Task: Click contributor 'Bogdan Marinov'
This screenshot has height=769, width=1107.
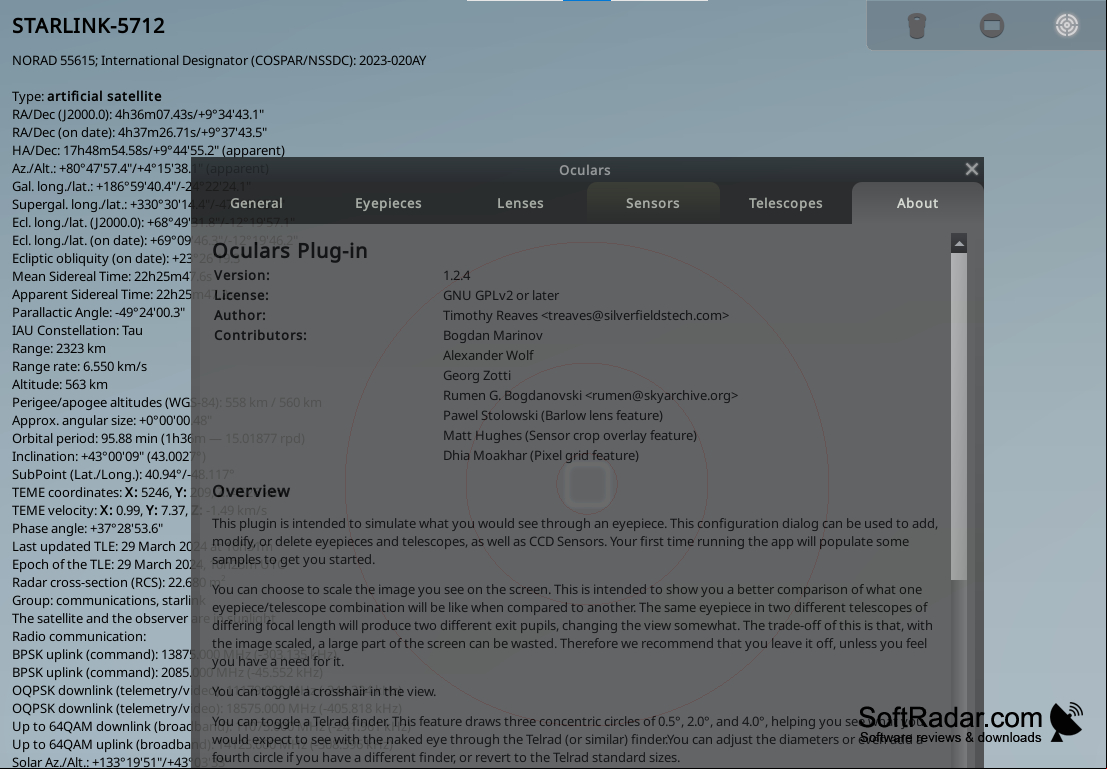Action: (x=493, y=335)
